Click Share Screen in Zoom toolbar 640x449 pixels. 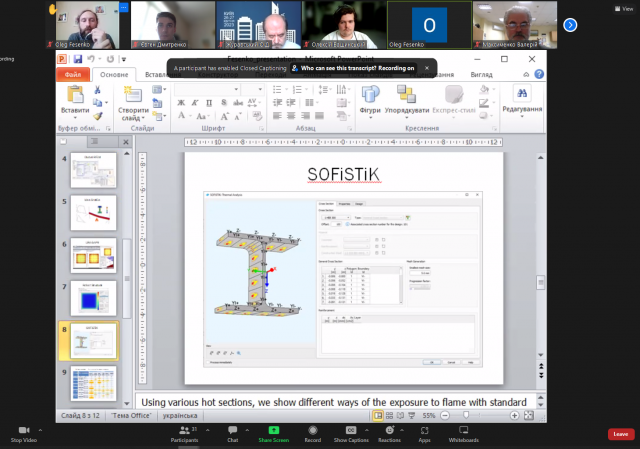(273, 434)
